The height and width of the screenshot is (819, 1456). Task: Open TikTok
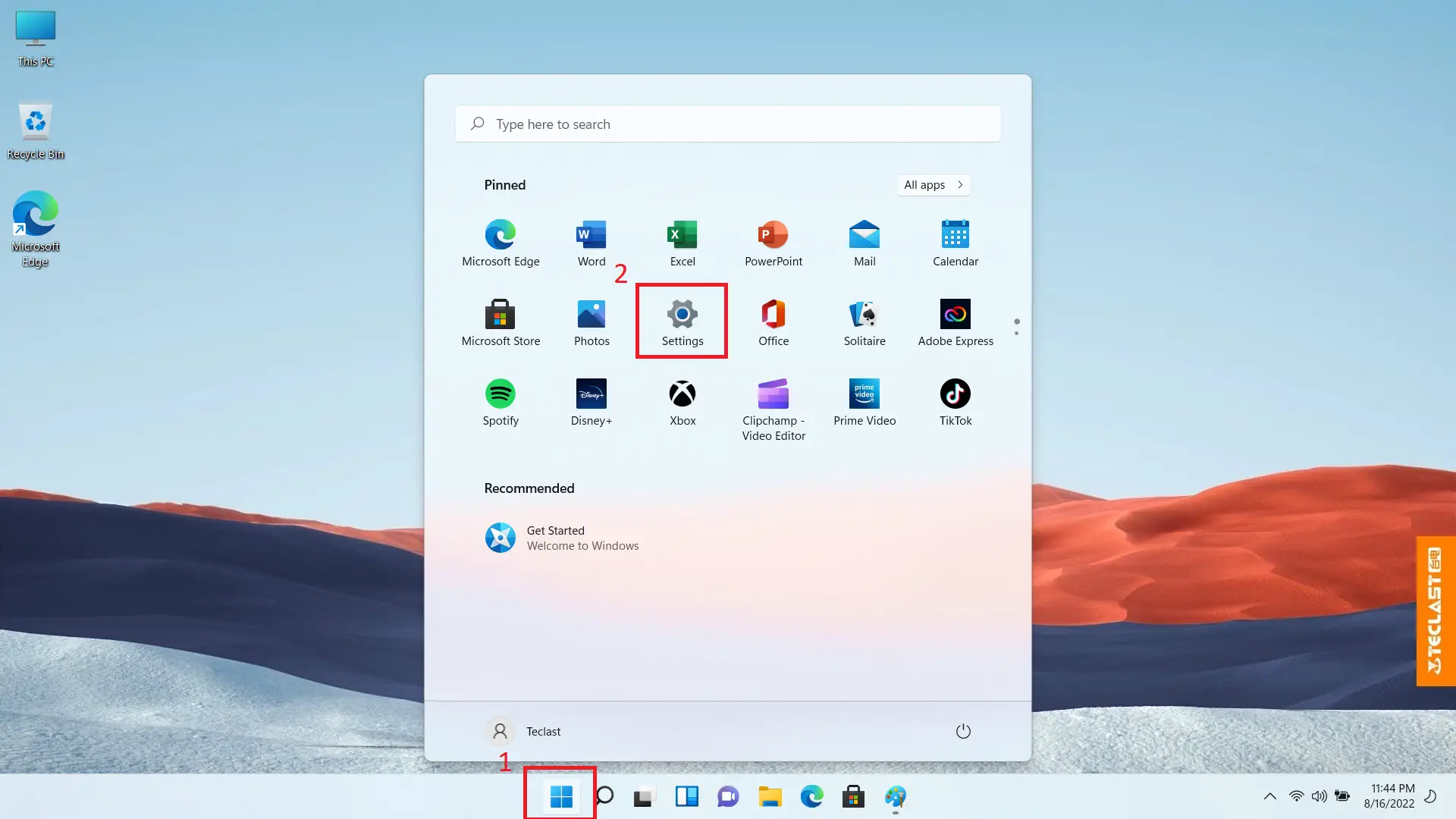tap(955, 394)
